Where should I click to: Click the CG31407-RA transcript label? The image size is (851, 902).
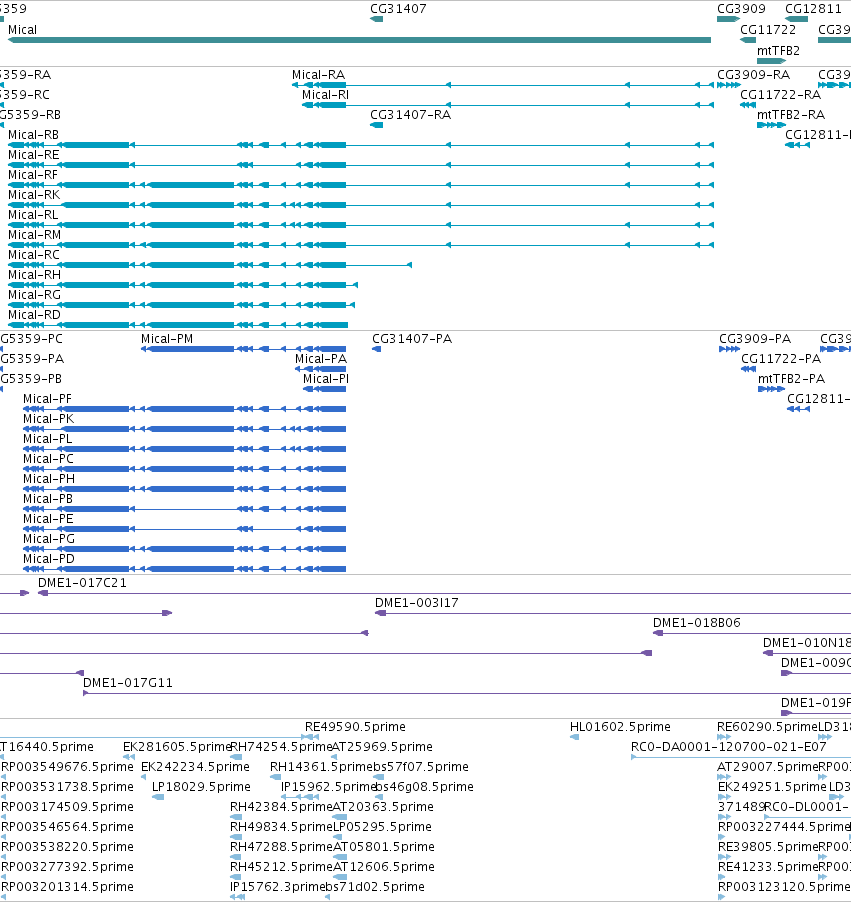coord(410,115)
